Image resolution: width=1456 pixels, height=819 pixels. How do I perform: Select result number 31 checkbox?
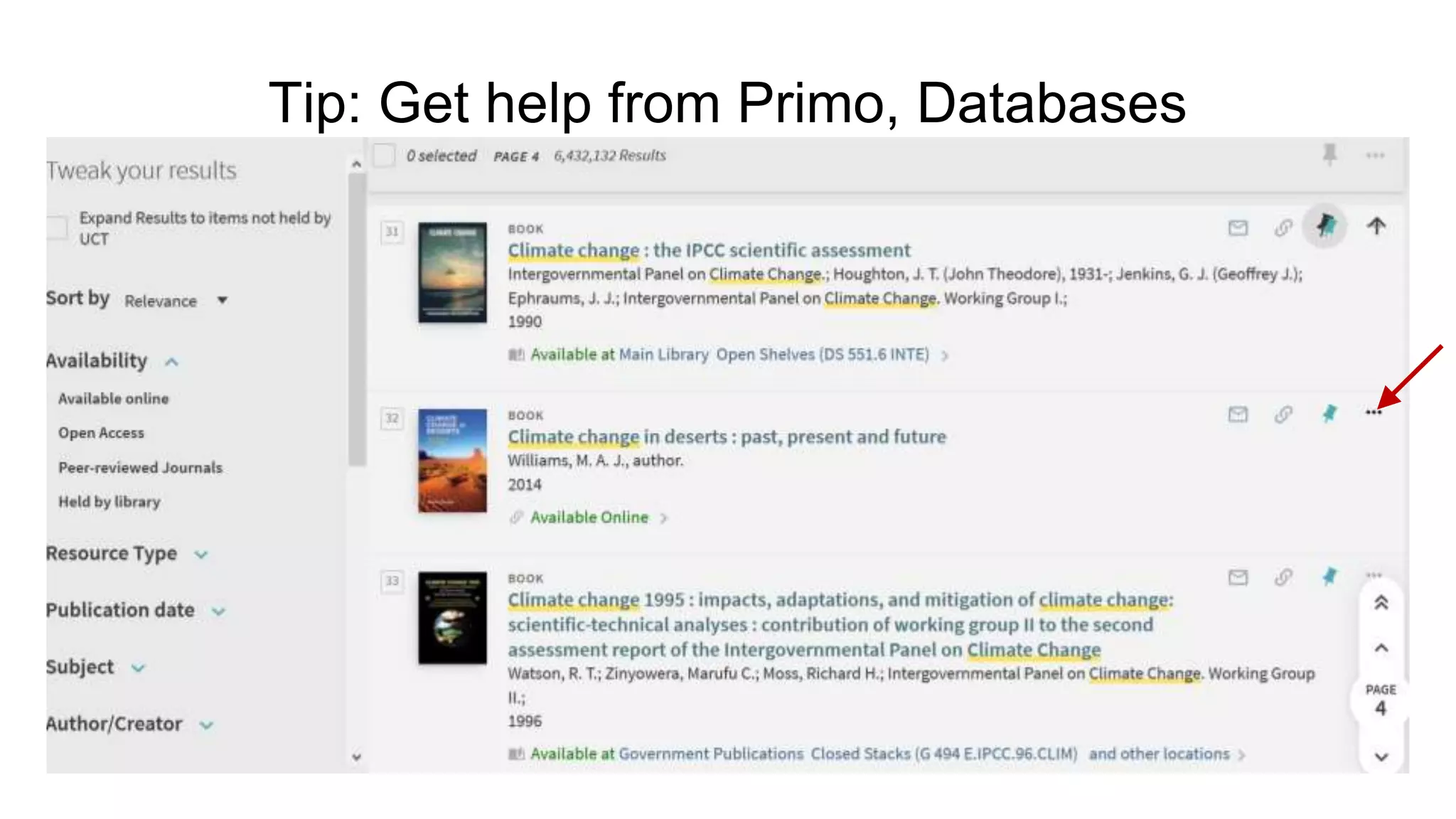[x=392, y=232]
